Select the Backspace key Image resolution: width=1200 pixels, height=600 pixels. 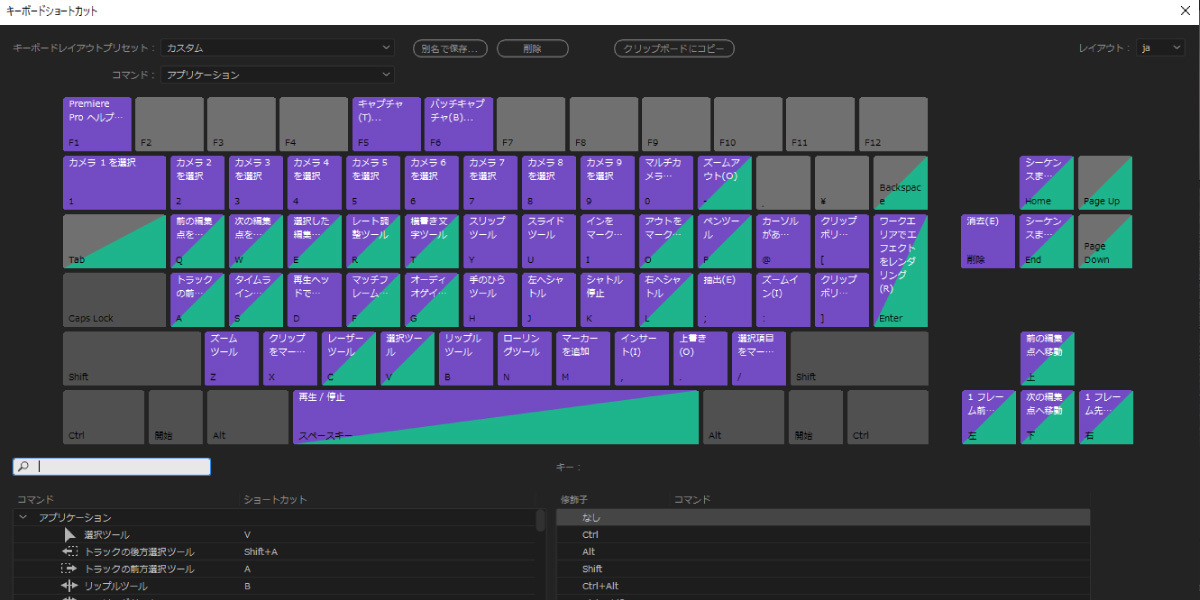pyautogui.click(x=901, y=182)
